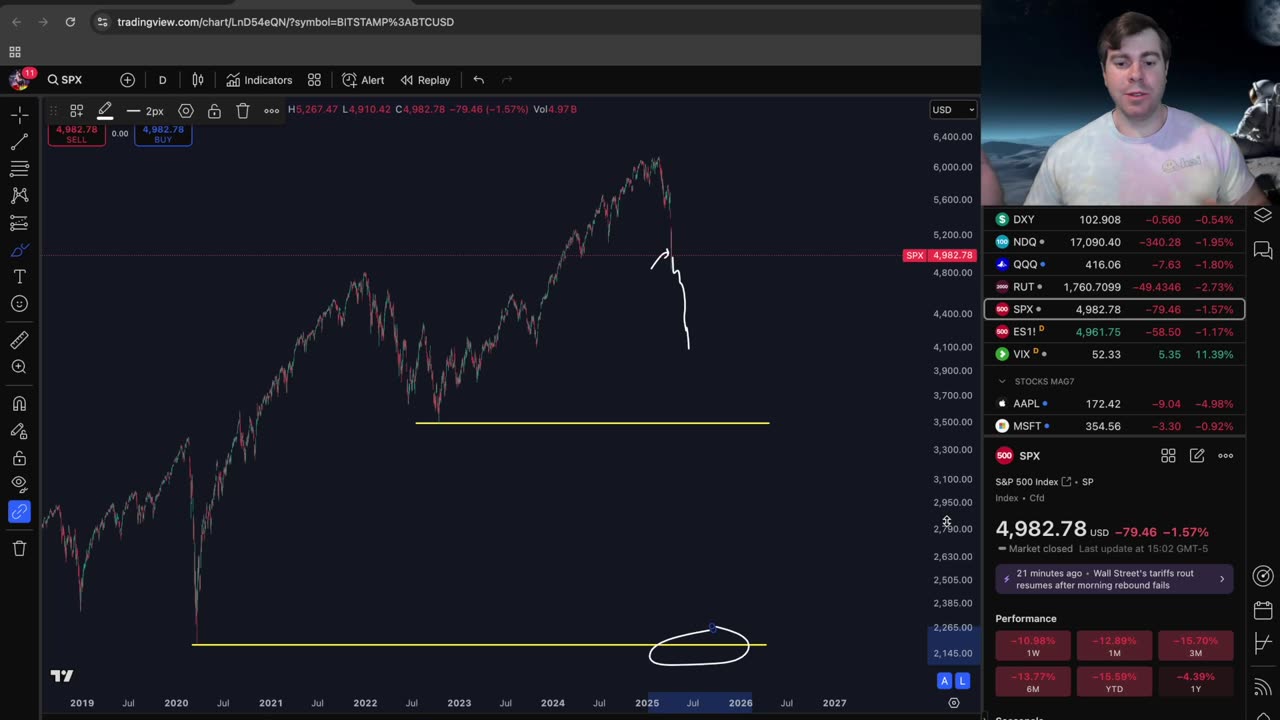The image size is (1280, 720).
Task: Open the Fibonacci retracement tools
Action: coord(19,169)
